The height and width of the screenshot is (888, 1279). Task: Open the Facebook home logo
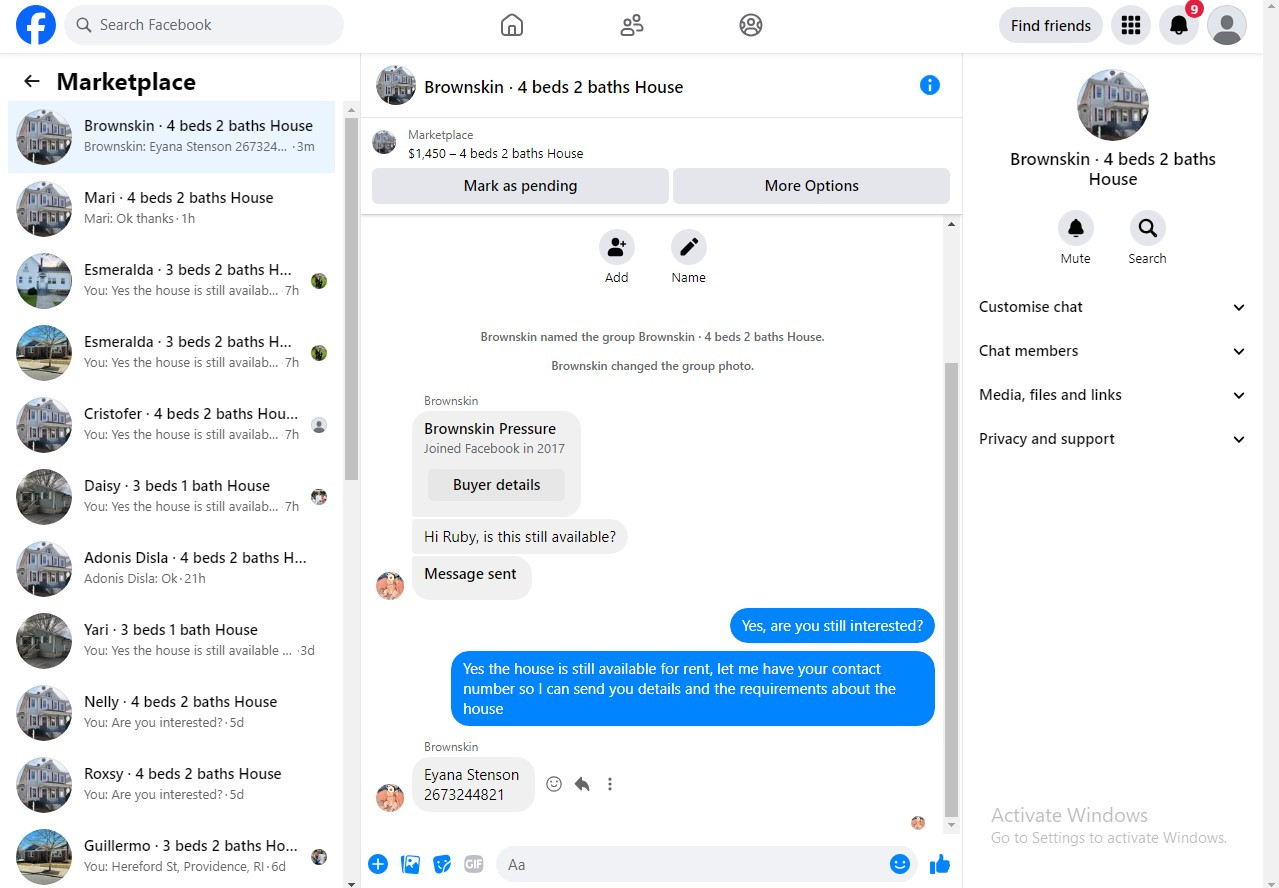[x=36, y=25]
